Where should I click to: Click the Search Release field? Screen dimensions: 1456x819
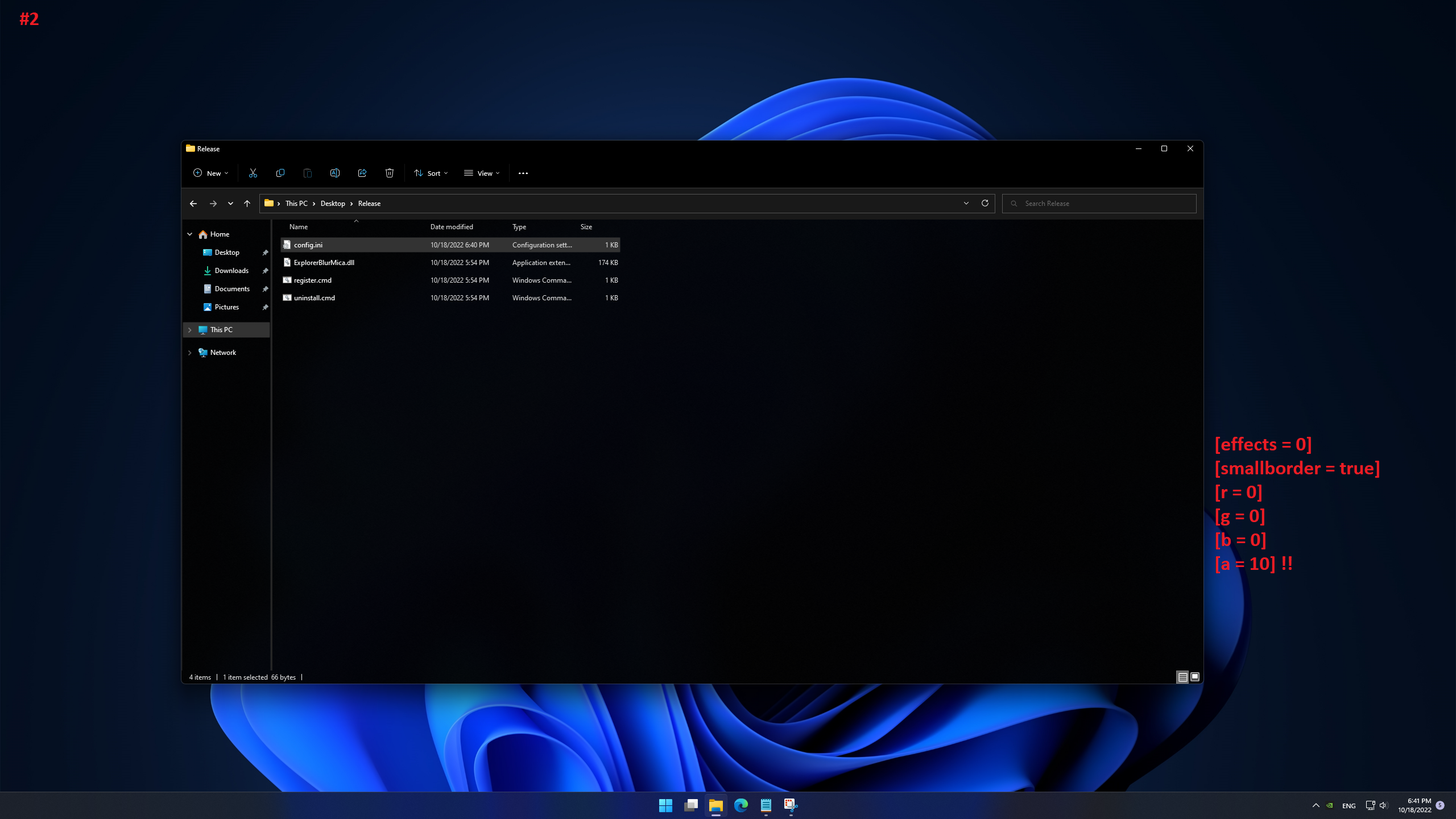pyautogui.click(x=1099, y=204)
